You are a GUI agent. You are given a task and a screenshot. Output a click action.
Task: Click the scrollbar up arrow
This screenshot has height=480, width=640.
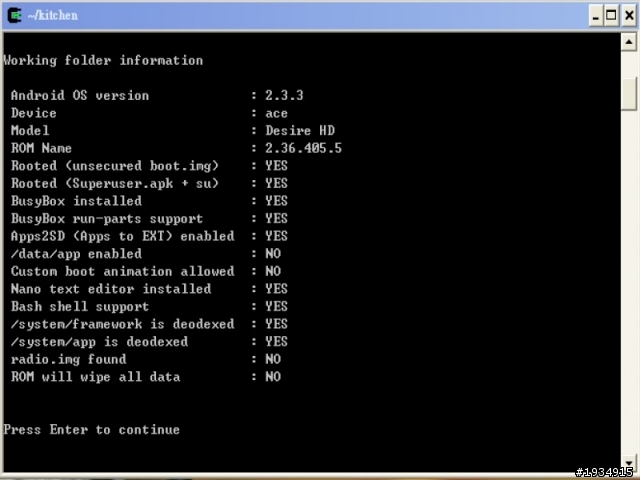tap(629, 42)
